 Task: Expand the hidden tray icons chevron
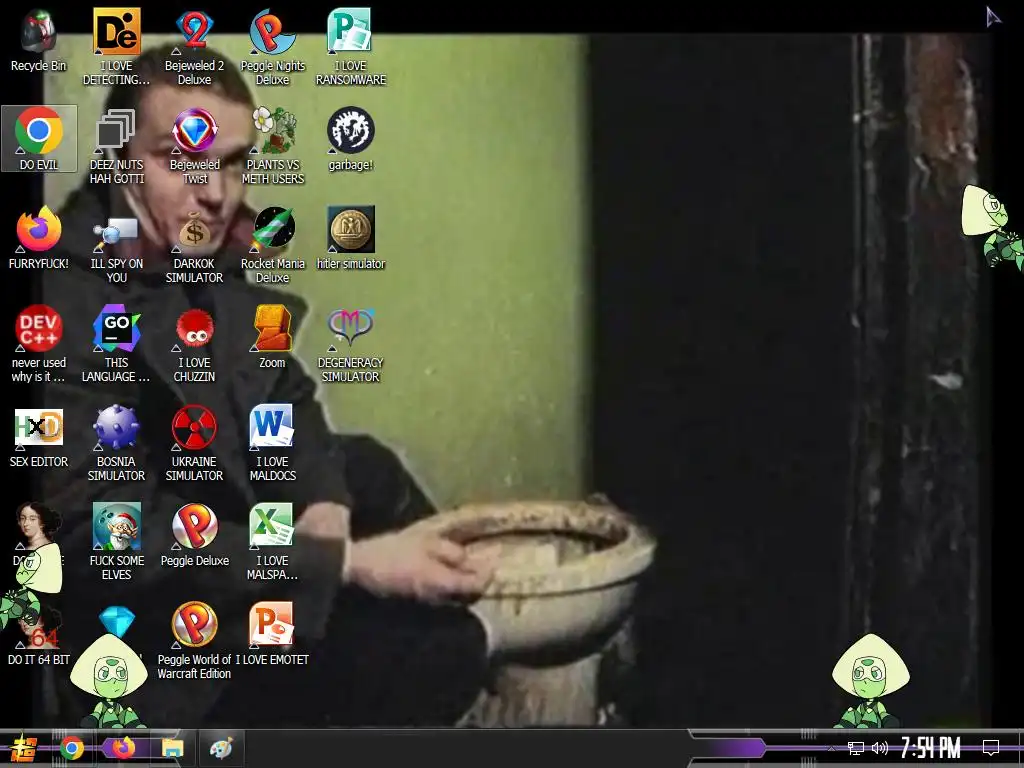coord(831,748)
